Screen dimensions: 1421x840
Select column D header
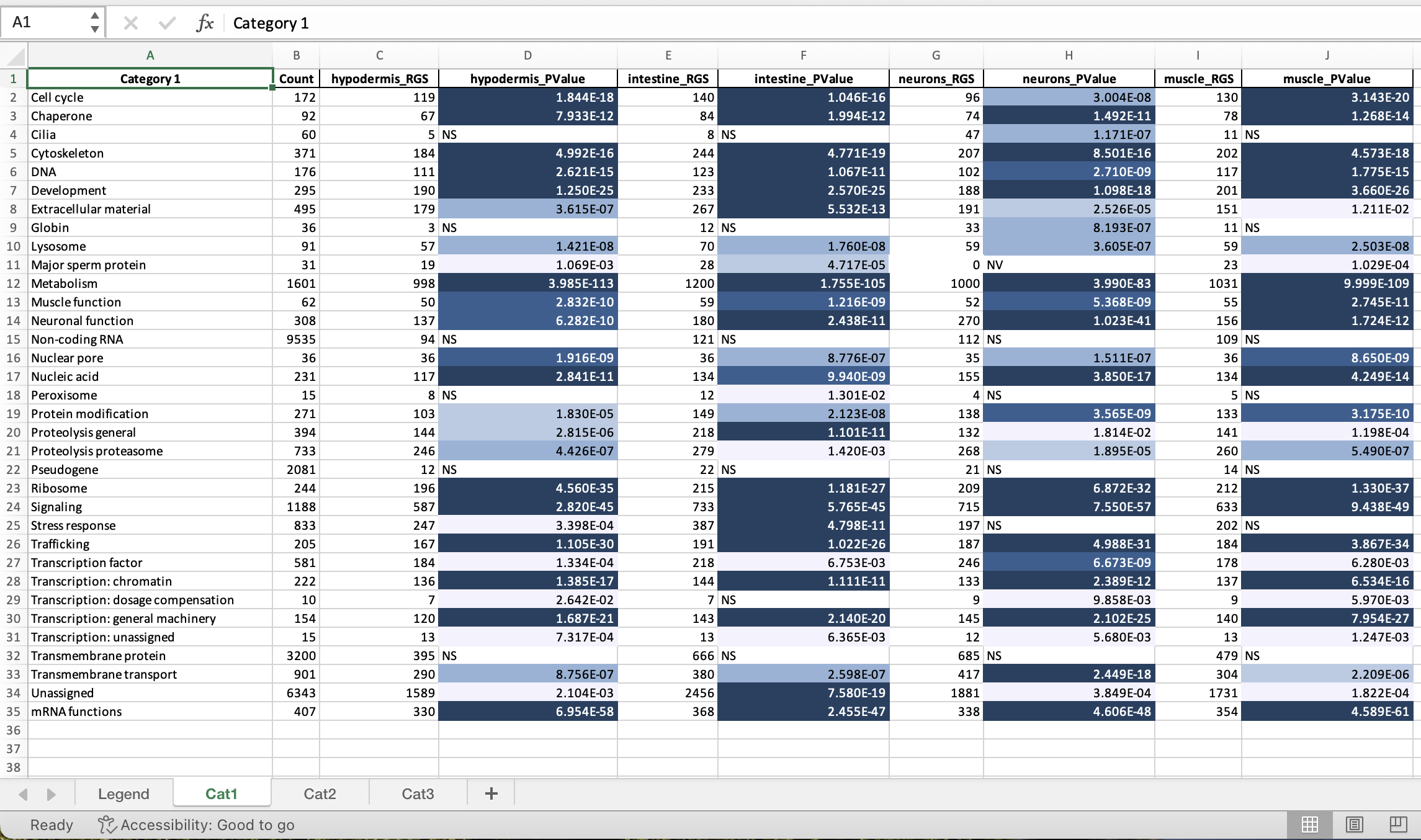coord(527,55)
